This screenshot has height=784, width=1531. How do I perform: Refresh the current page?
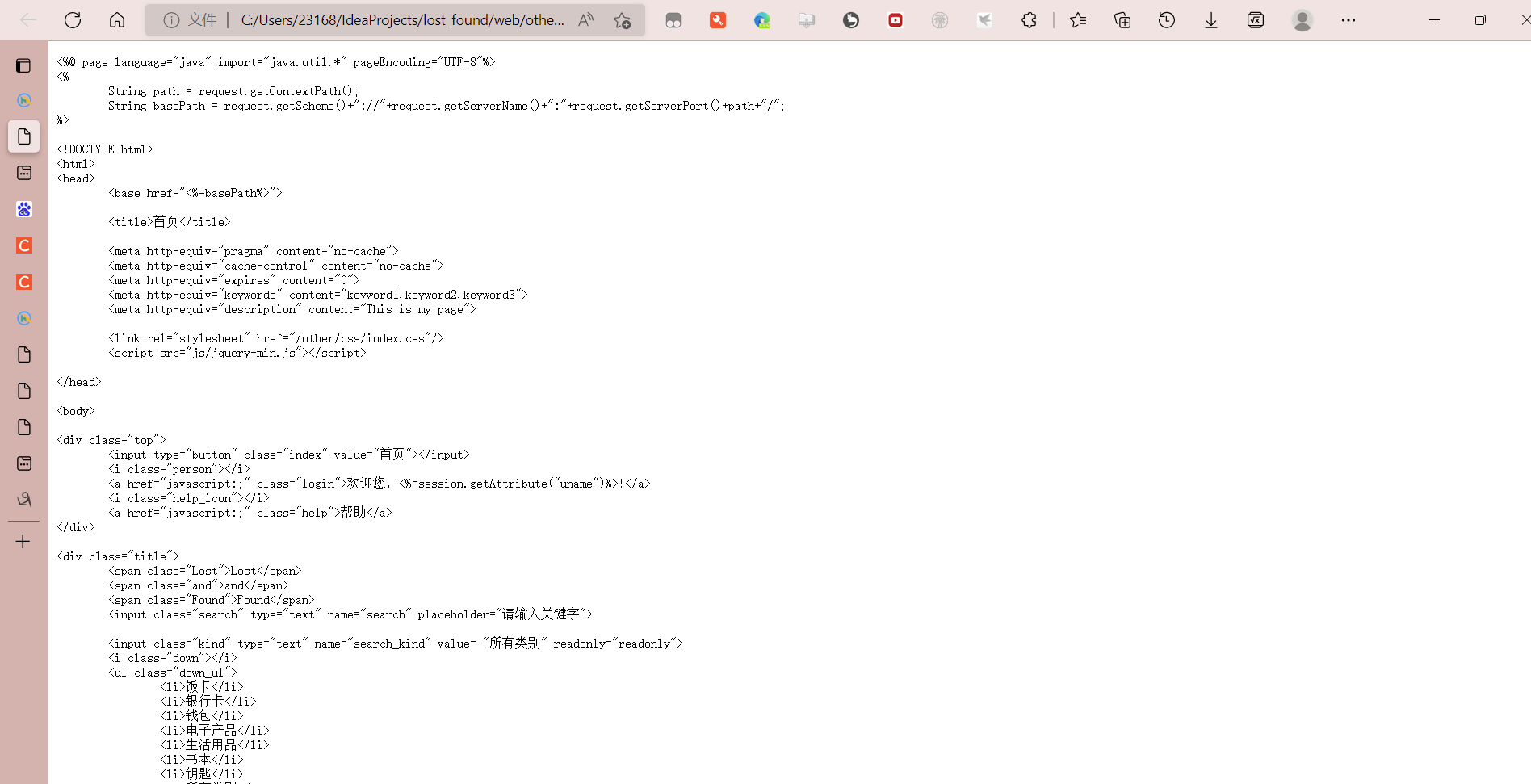(x=73, y=20)
